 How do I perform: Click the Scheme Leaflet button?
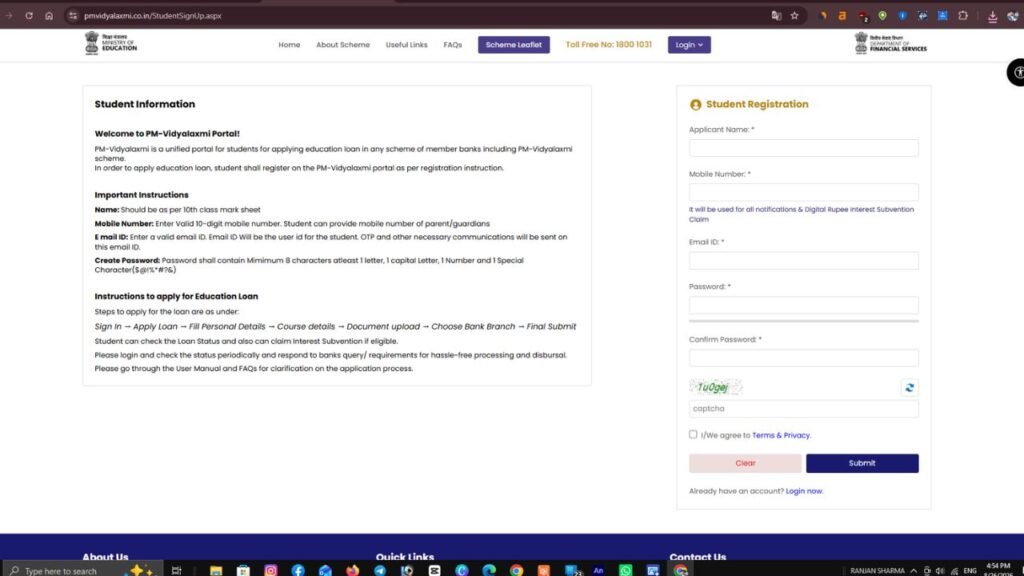tap(514, 44)
